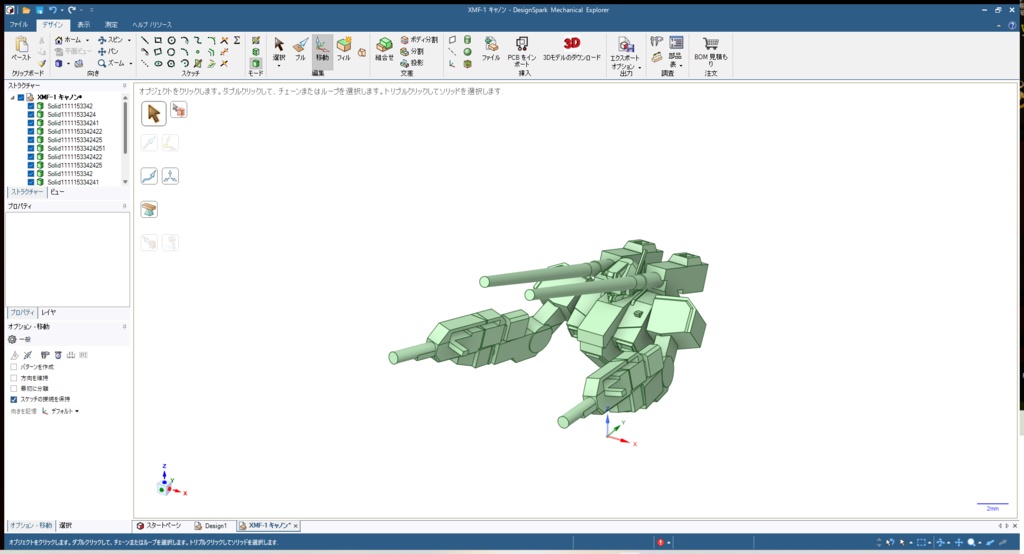Uncheck visibility of Solid111115334241 first entry

click(31, 123)
